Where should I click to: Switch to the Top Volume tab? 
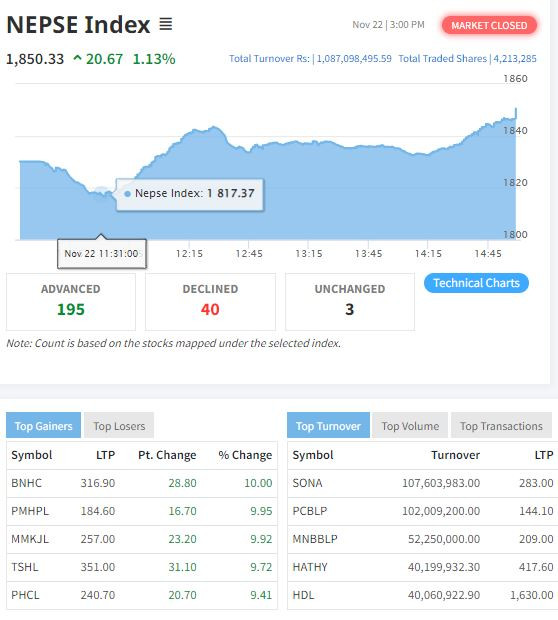click(x=410, y=425)
